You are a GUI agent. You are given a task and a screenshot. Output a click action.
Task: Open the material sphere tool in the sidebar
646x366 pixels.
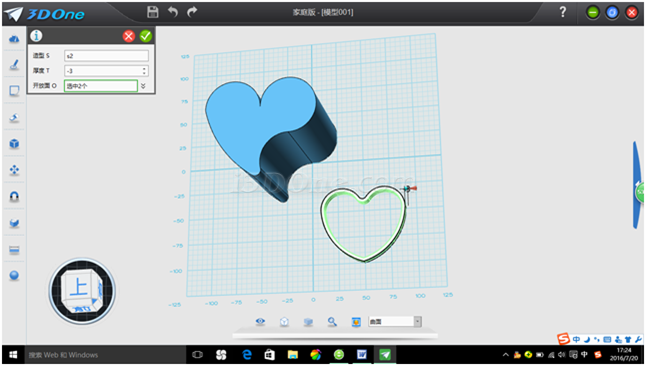(14, 275)
